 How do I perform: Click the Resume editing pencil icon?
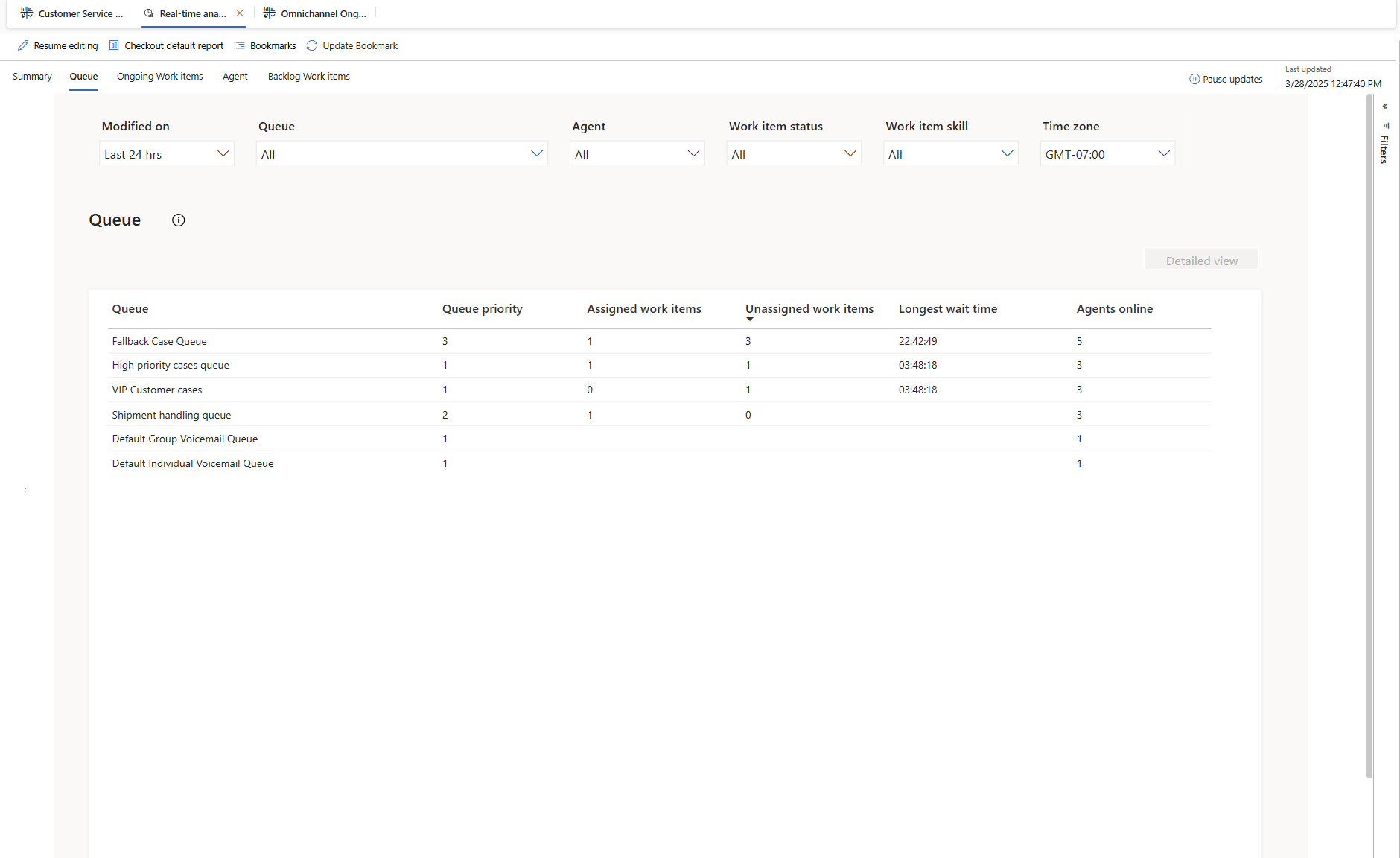pyautogui.click(x=23, y=45)
